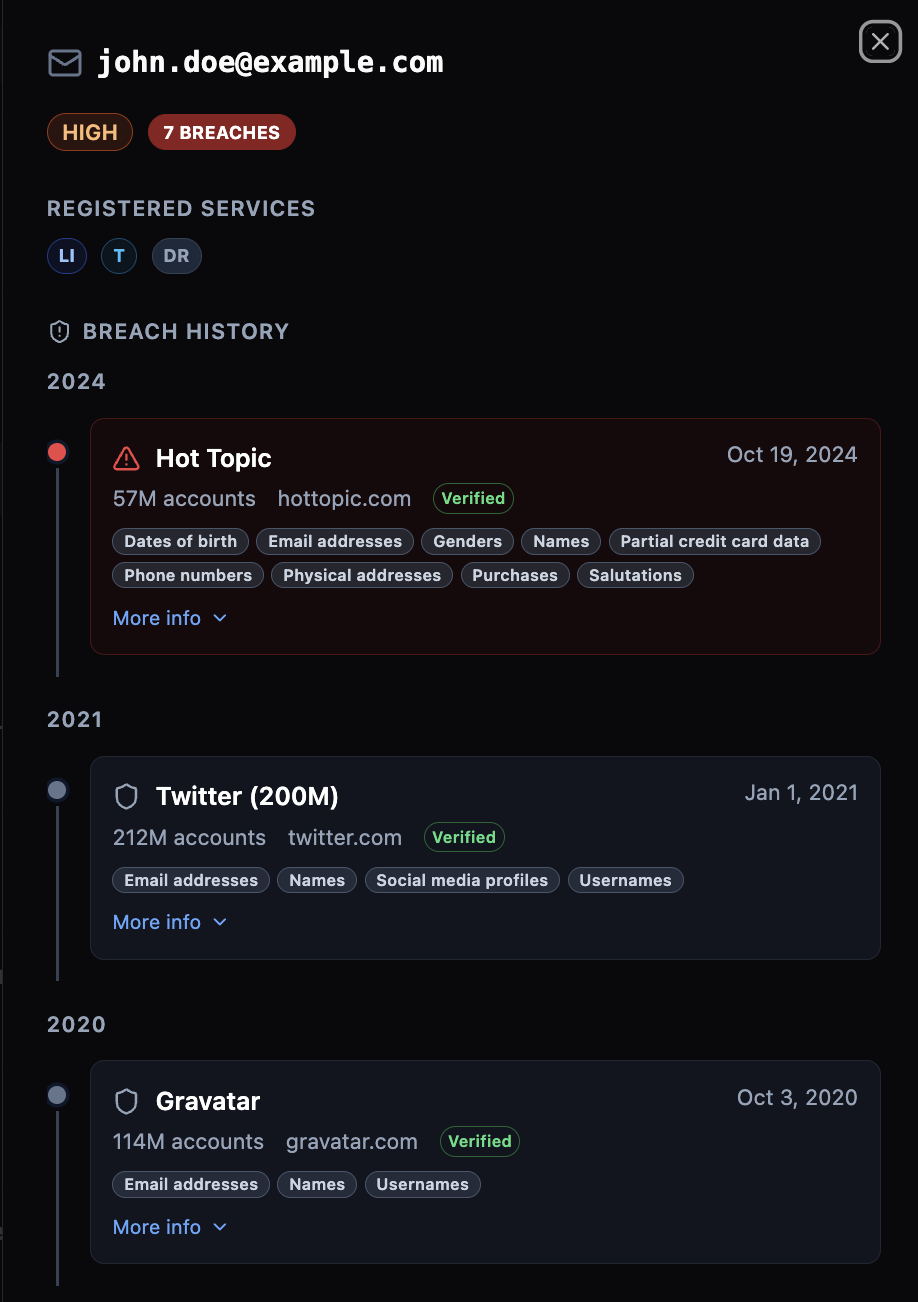The image size is (918, 1302).
Task: Click the Verified badge on Gravatar
Action: 479,1142
